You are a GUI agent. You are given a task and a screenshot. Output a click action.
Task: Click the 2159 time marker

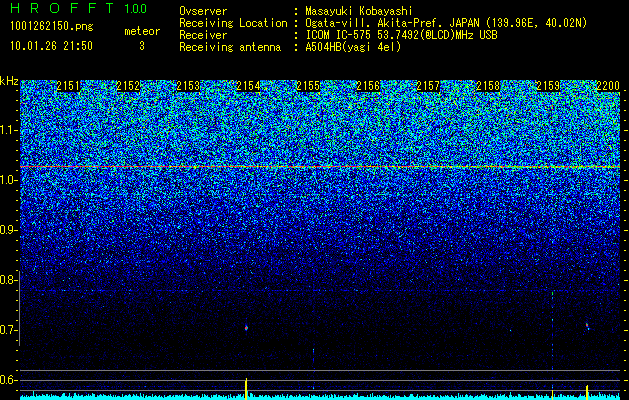(548, 86)
